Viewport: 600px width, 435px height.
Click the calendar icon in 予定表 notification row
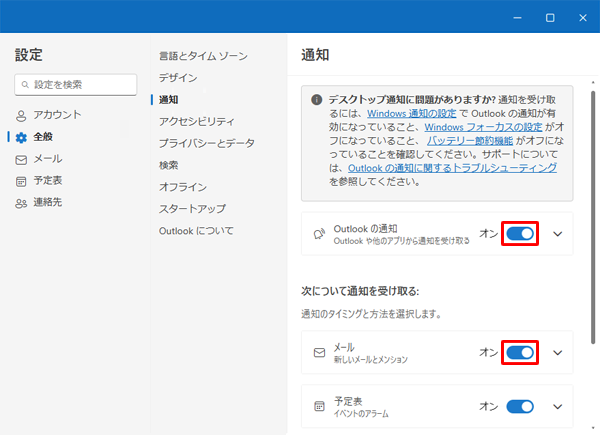pyautogui.click(x=319, y=406)
